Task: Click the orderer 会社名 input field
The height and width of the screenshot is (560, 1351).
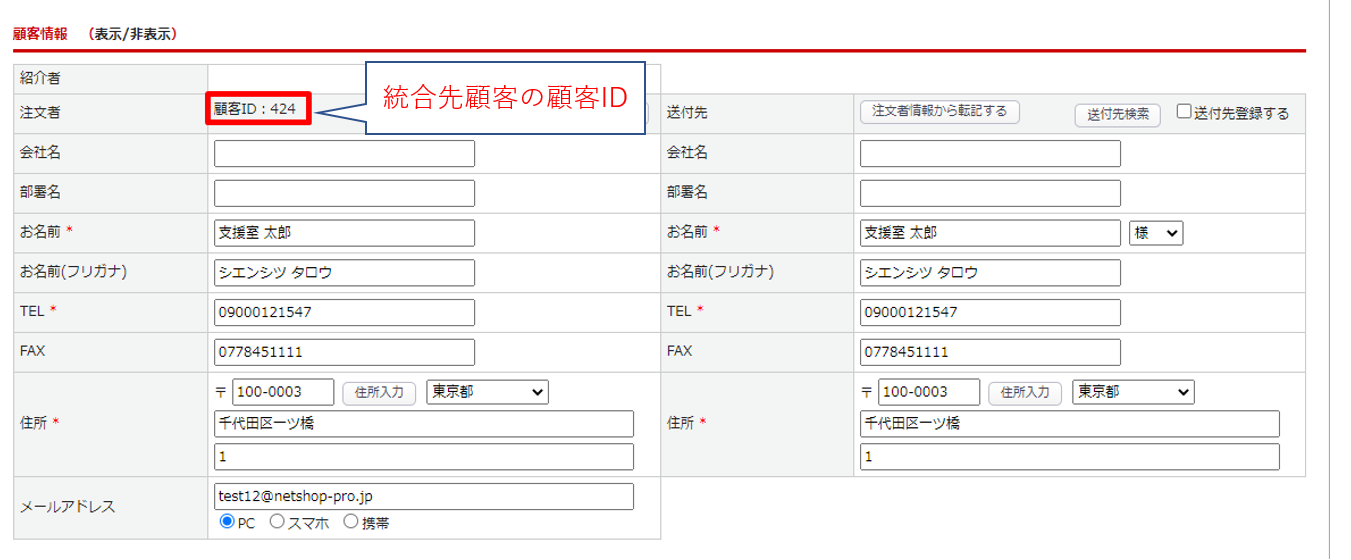Action: tap(344, 153)
